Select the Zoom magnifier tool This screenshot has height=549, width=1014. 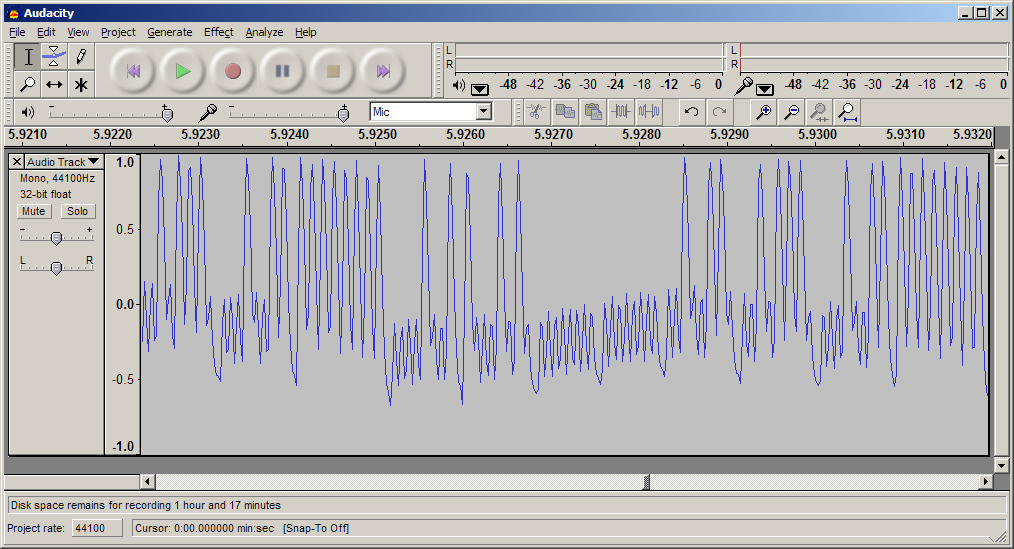tap(28, 84)
